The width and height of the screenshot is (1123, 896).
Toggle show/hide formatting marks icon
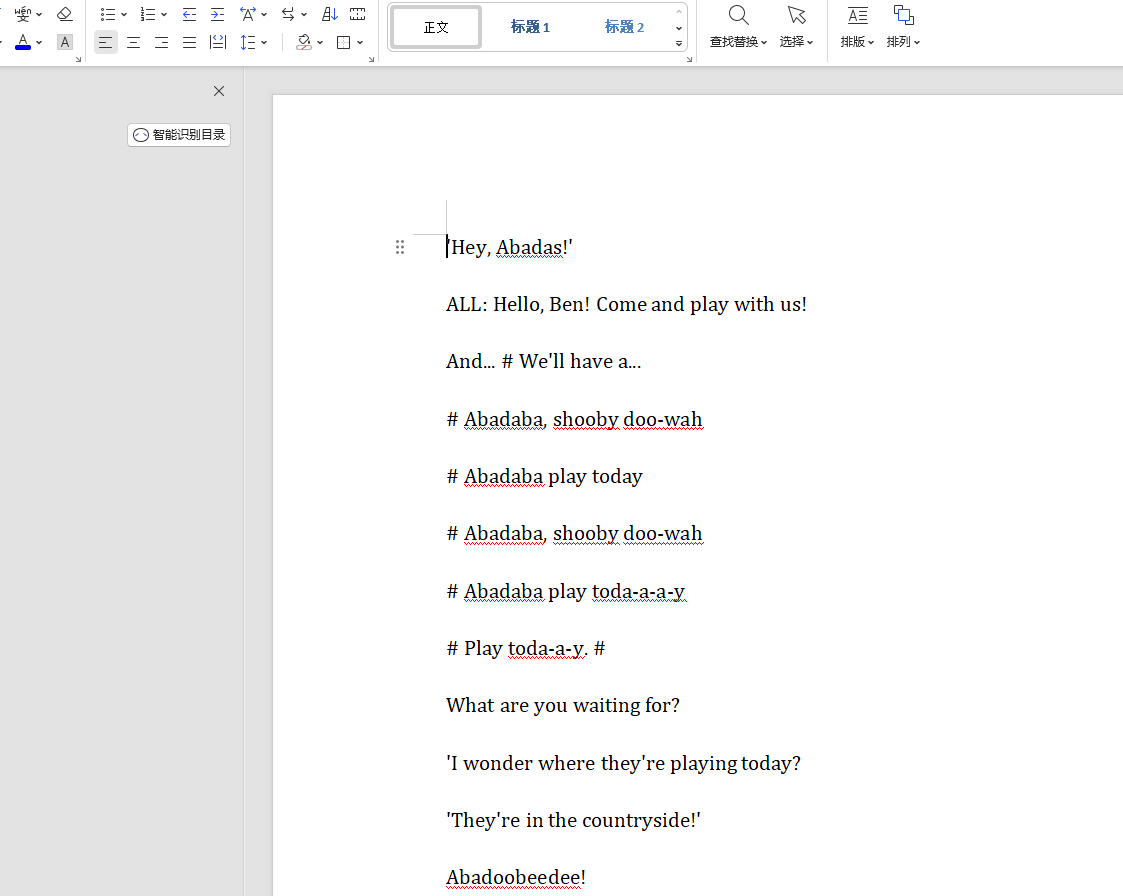coord(357,14)
